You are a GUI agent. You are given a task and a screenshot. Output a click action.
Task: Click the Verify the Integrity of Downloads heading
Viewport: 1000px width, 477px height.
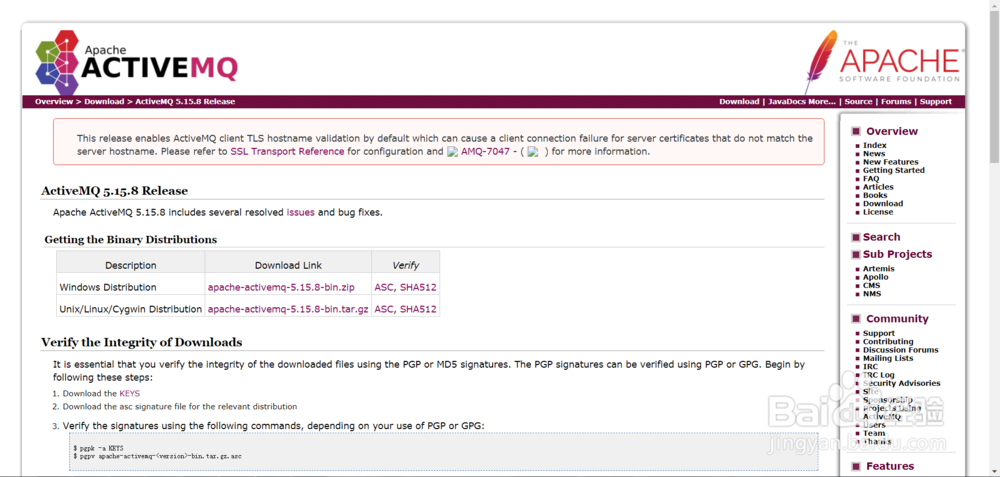pyautogui.click(x=142, y=342)
